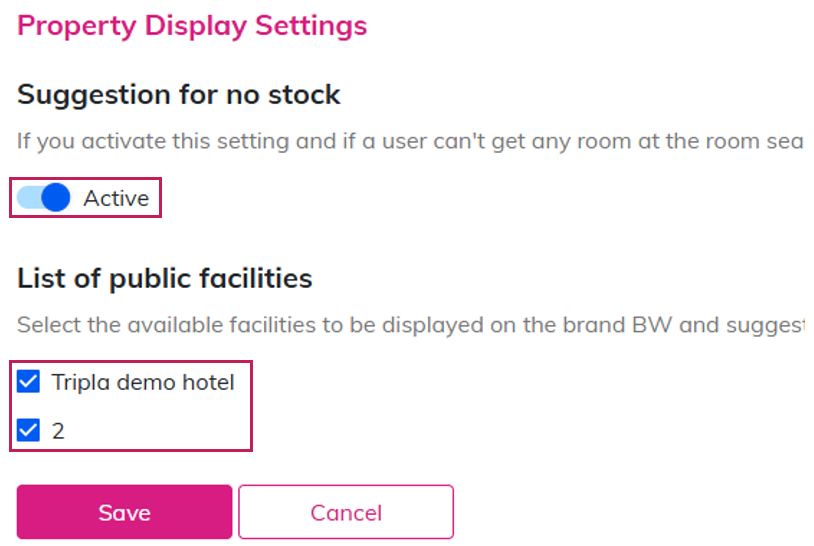Toggle the Suggestion for no stock switch
This screenshot has width=814, height=546.
pos(44,198)
